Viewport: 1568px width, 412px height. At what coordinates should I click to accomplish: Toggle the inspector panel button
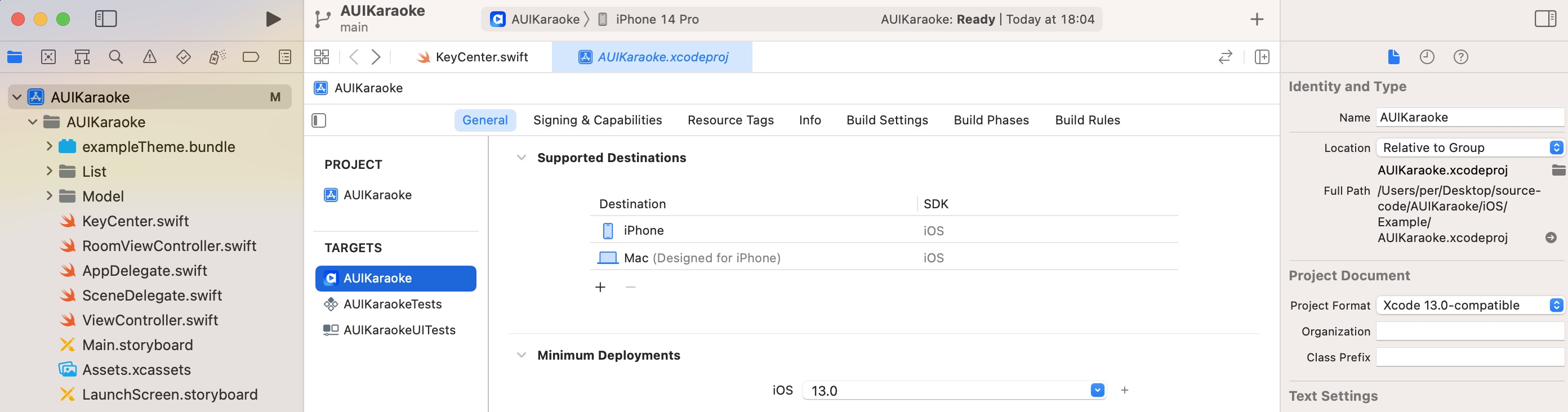(1545, 19)
